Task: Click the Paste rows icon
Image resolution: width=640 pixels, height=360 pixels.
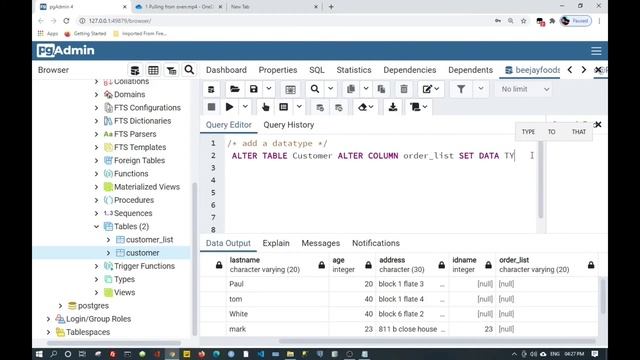Action: point(381,89)
